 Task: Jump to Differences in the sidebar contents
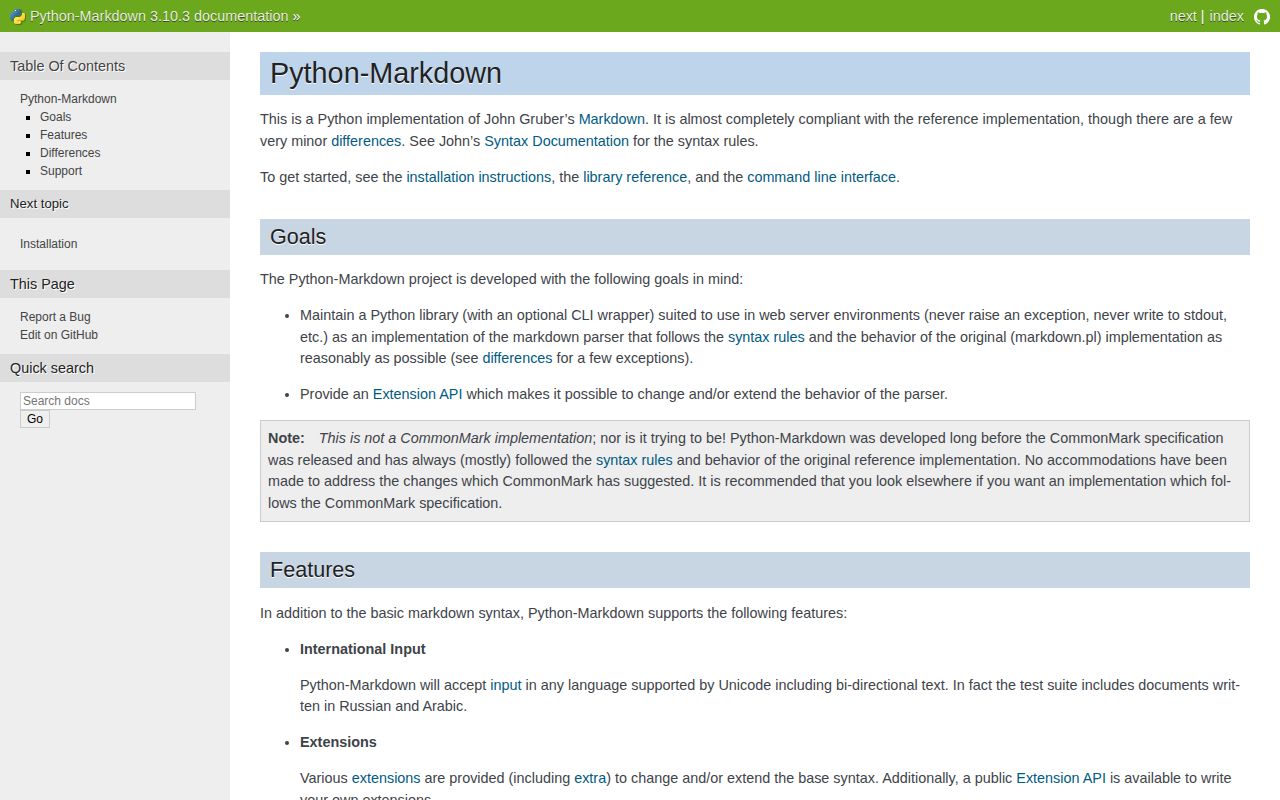[70, 153]
